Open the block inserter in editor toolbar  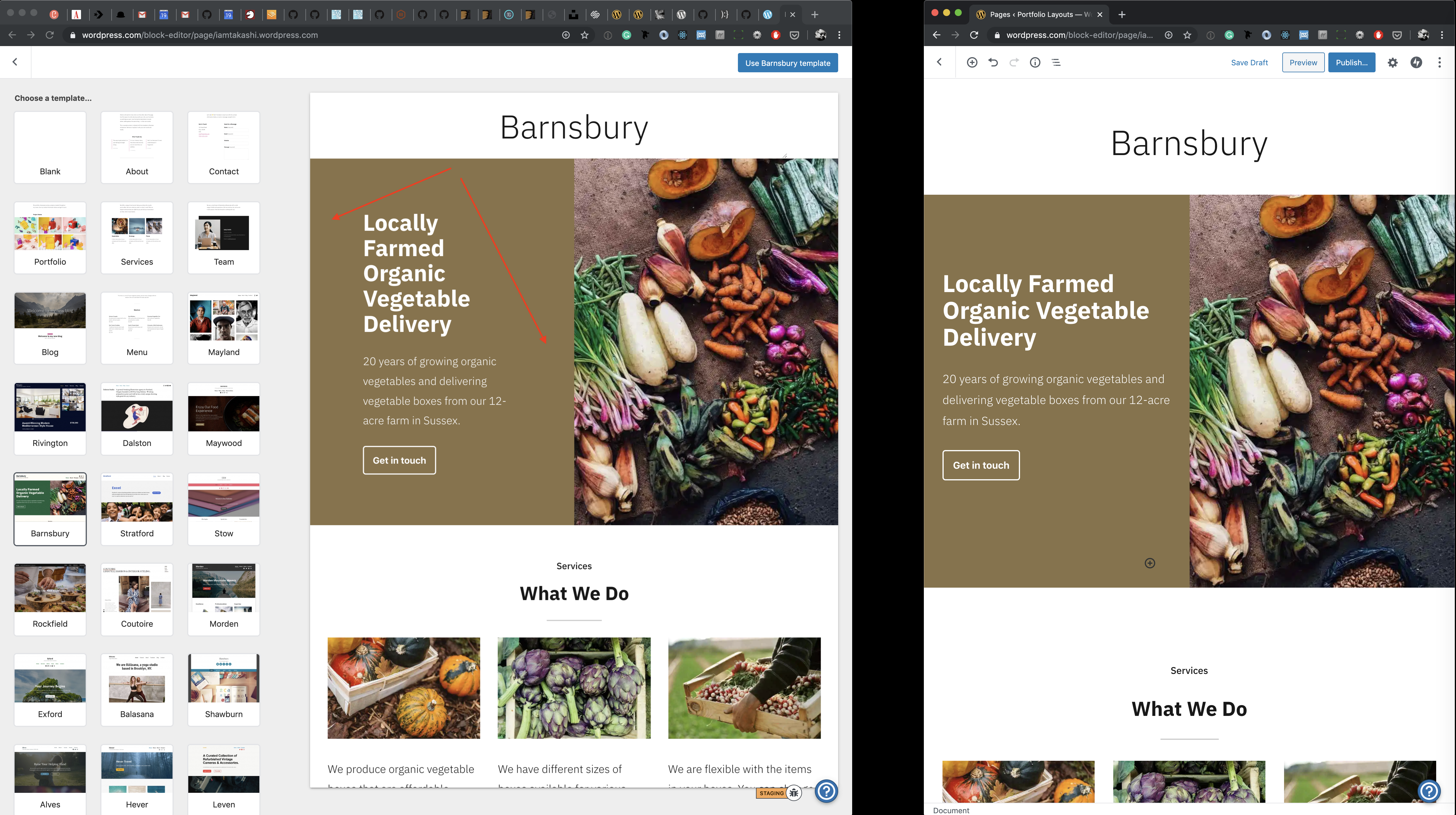(972, 62)
